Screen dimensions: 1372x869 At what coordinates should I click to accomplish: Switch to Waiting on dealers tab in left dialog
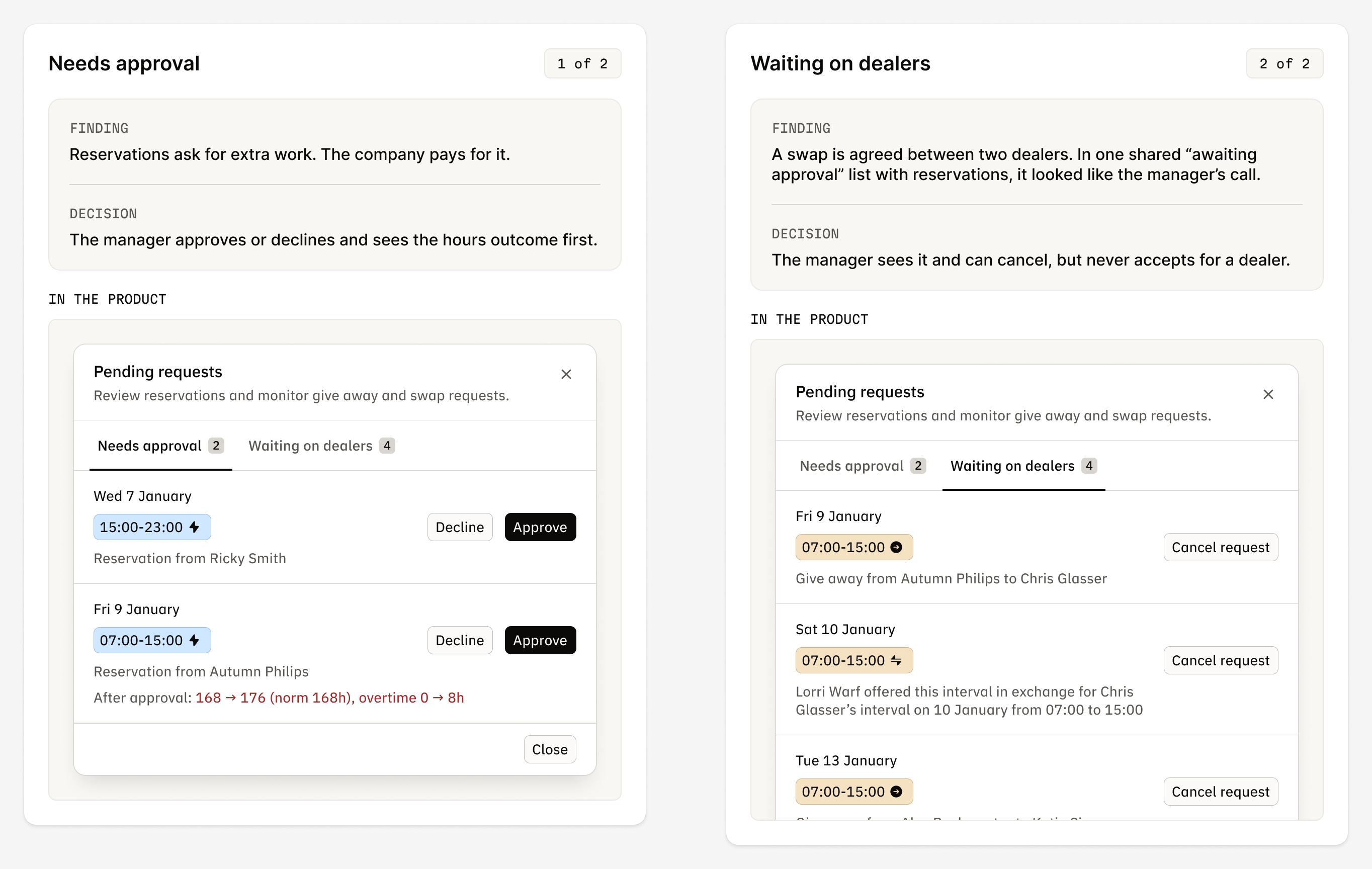pyautogui.click(x=321, y=446)
